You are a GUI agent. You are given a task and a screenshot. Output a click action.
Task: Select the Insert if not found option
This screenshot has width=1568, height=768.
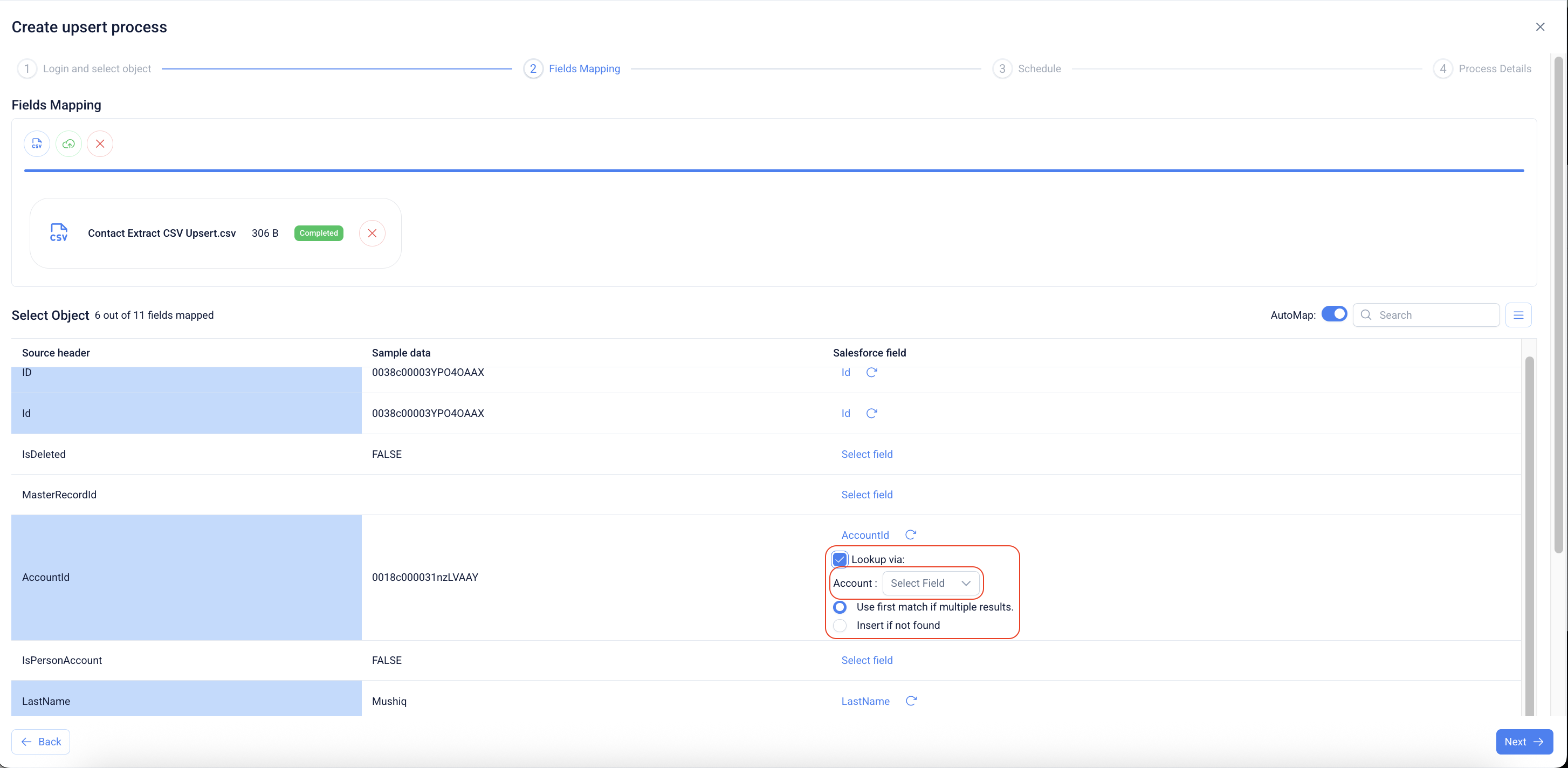(x=840, y=626)
